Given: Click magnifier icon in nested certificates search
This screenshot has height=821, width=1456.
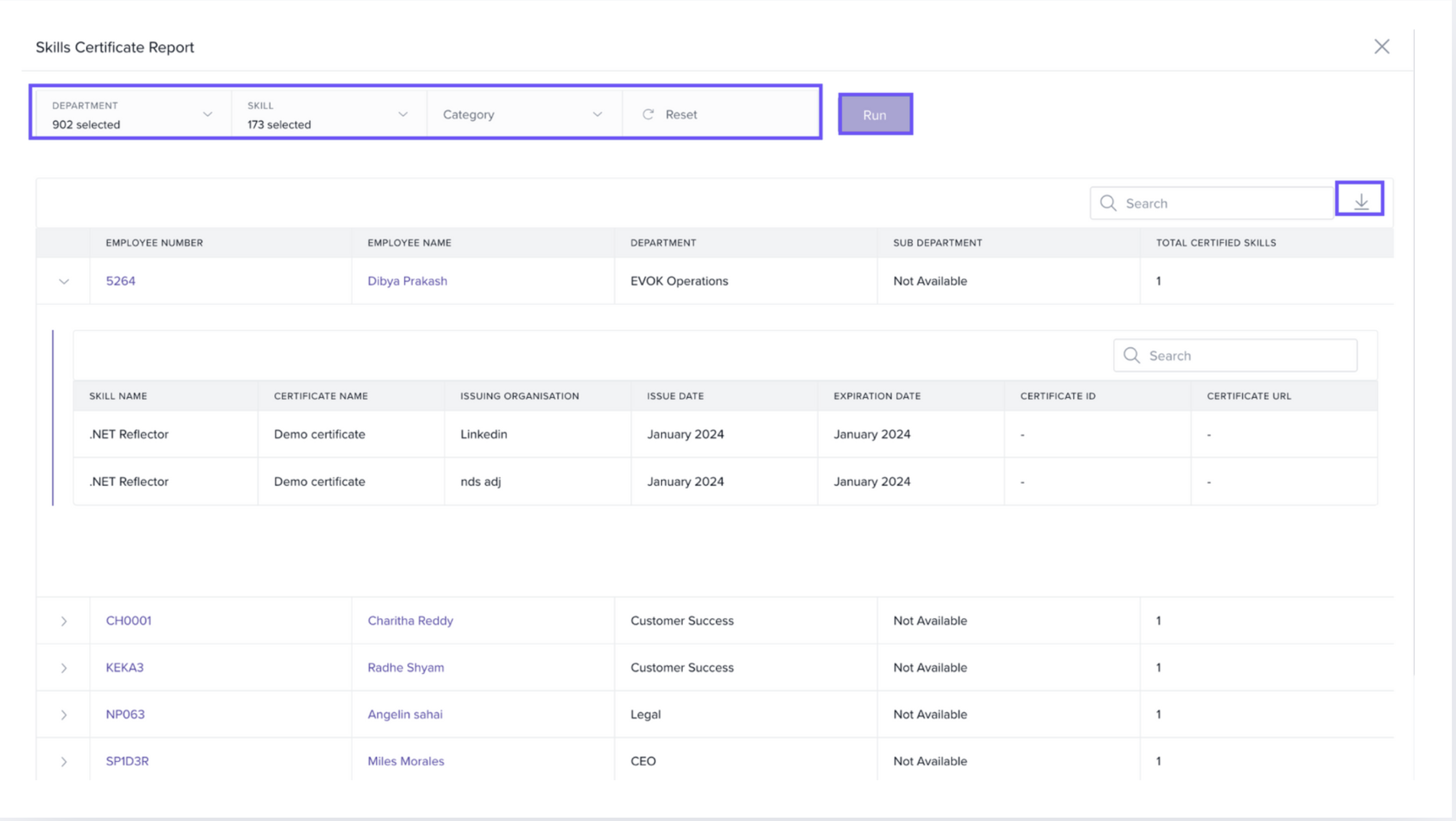Looking at the screenshot, I should tap(1131, 355).
